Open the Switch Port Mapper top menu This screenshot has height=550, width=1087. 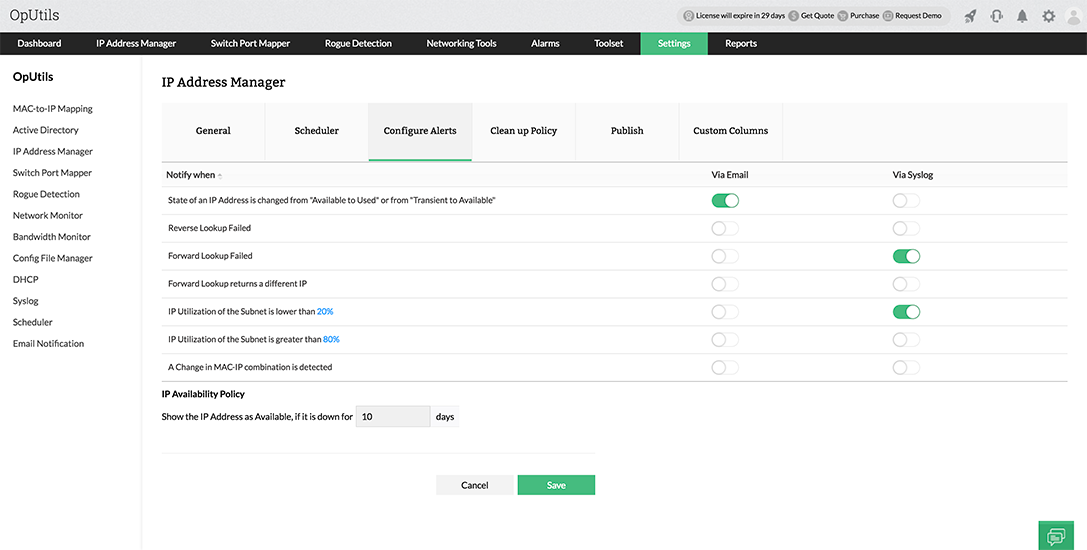[x=250, y=43]
